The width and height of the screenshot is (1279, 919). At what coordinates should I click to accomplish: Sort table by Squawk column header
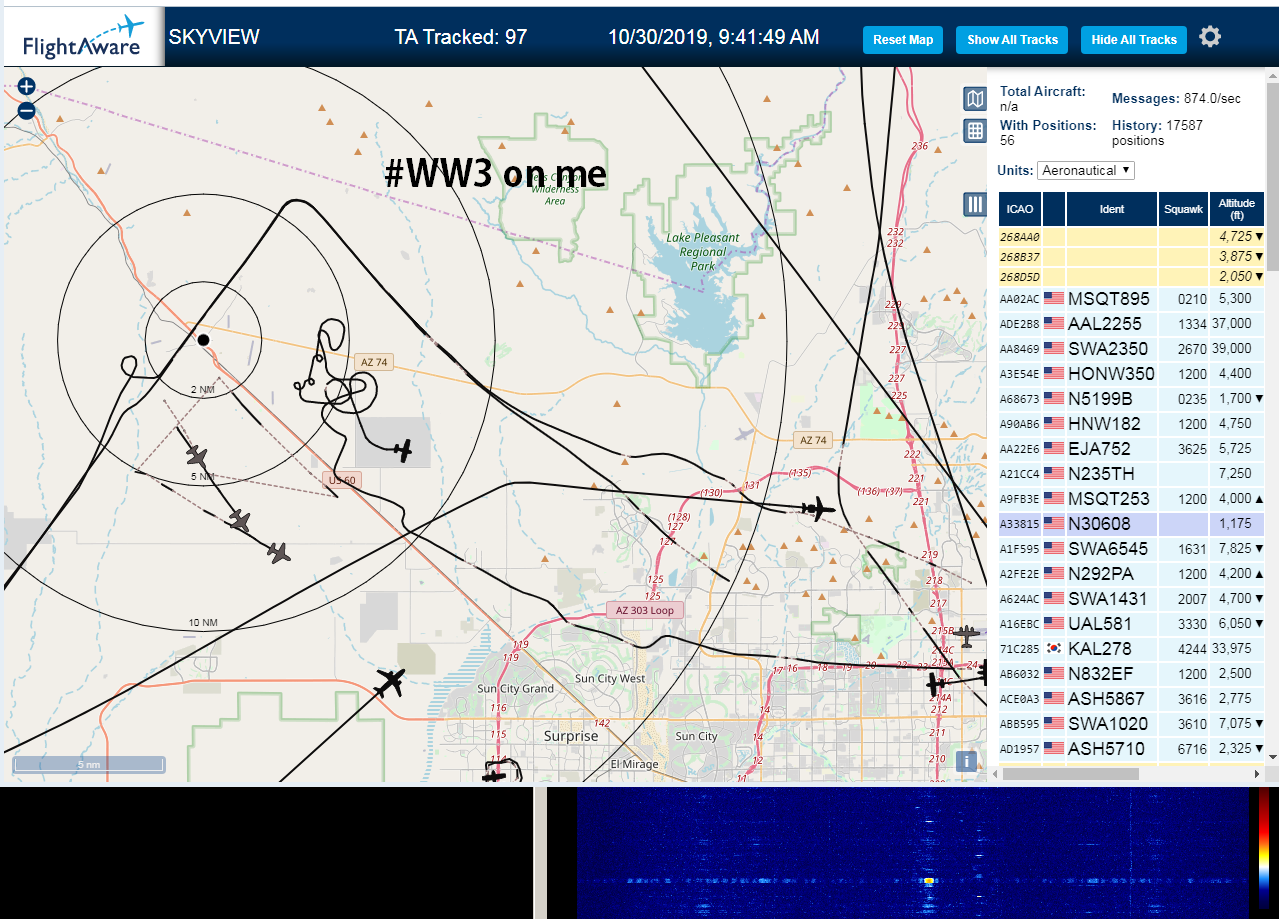pyautogui.click(x=1183, y=209)
